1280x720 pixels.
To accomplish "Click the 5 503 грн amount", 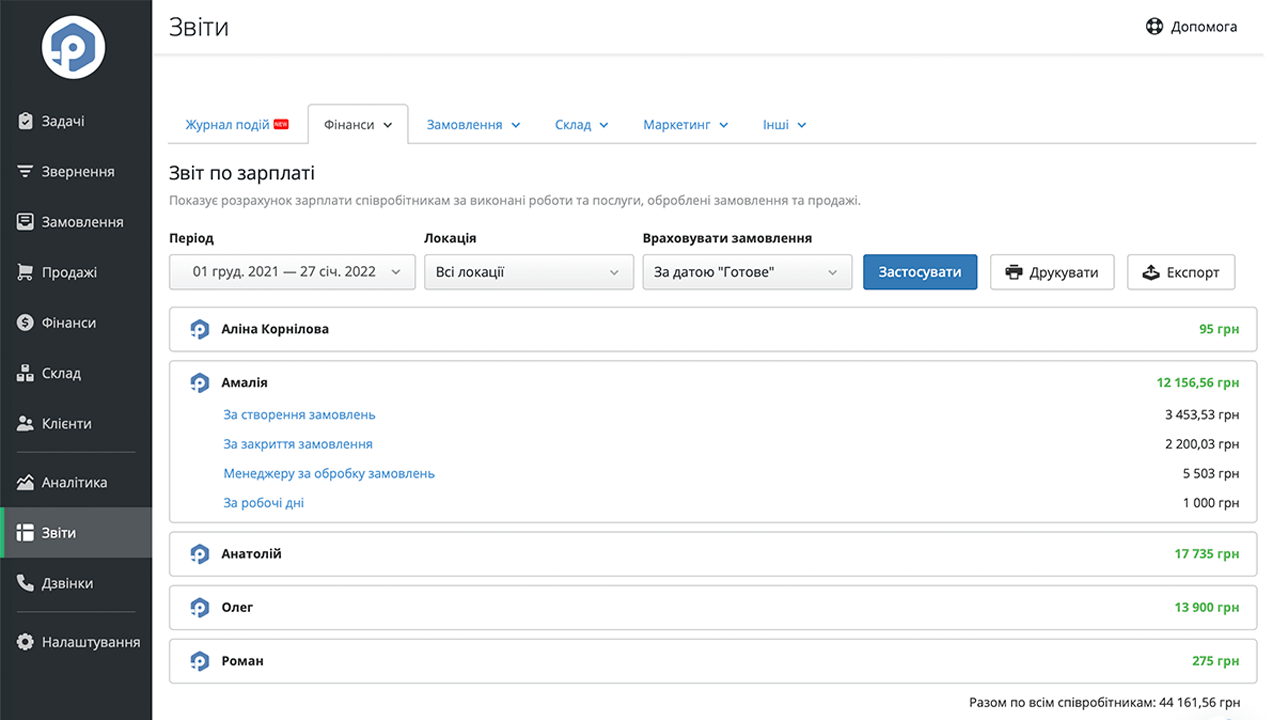I will [1211, 474].
